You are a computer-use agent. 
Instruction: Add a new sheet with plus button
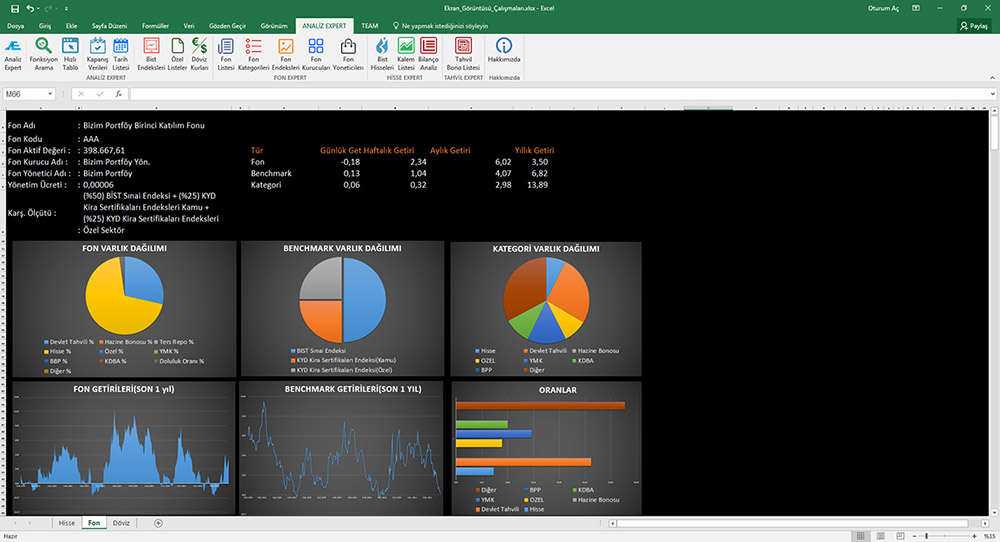158,523
